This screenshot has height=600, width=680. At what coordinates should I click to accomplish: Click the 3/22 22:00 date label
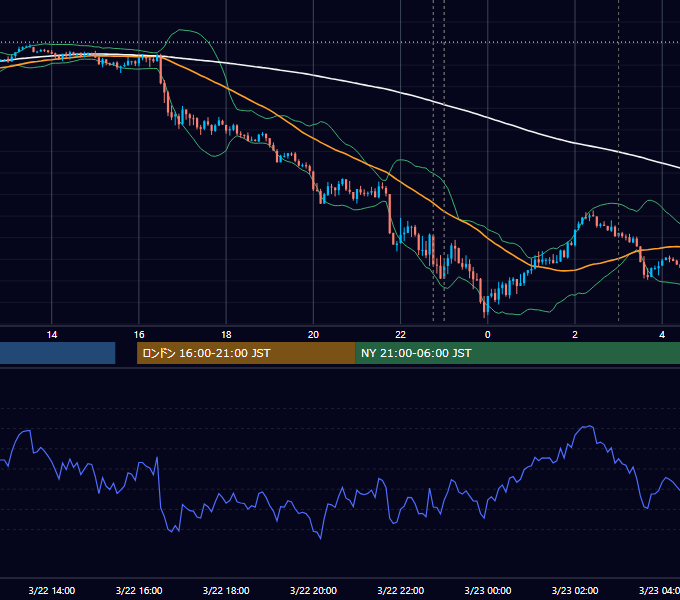(x=400, y=590)
